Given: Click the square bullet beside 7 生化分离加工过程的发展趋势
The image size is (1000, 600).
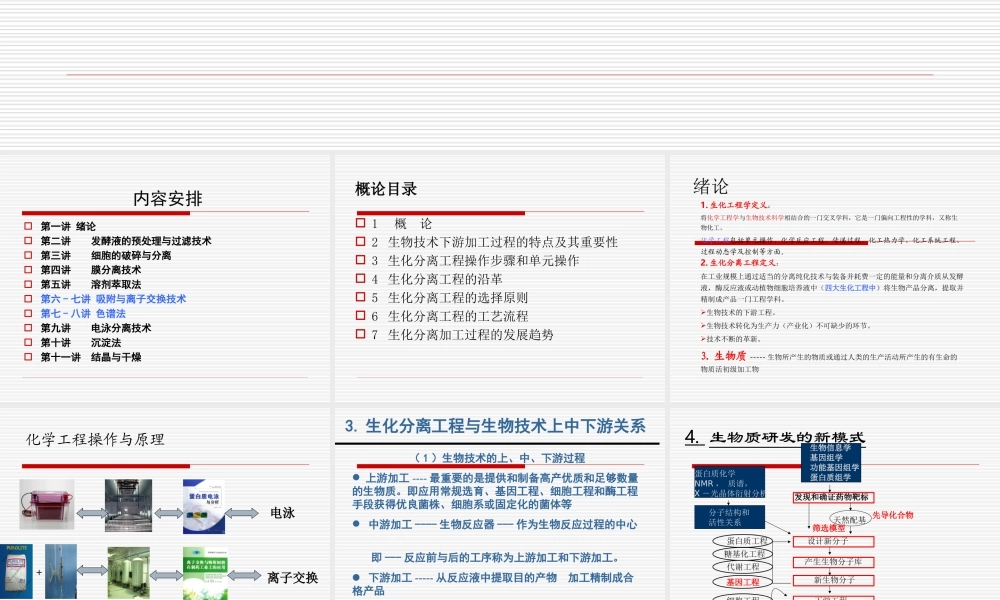Looking at the screenshot, I should pyautogui.click(x=360, y=335).
